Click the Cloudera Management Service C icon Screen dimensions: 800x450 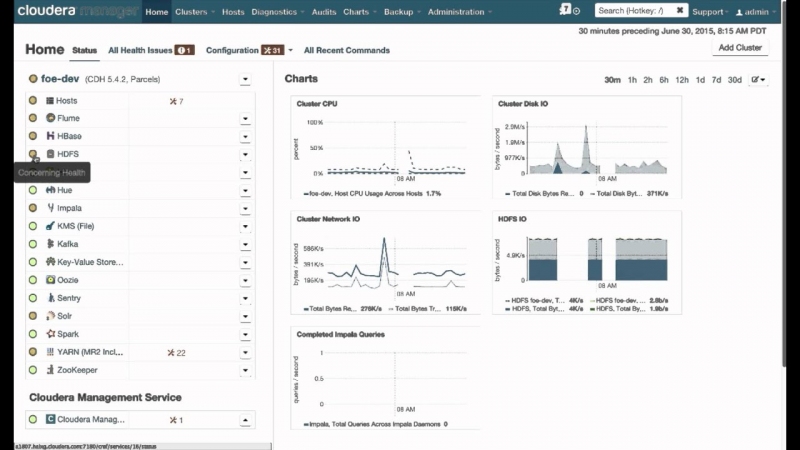(50, 419)
